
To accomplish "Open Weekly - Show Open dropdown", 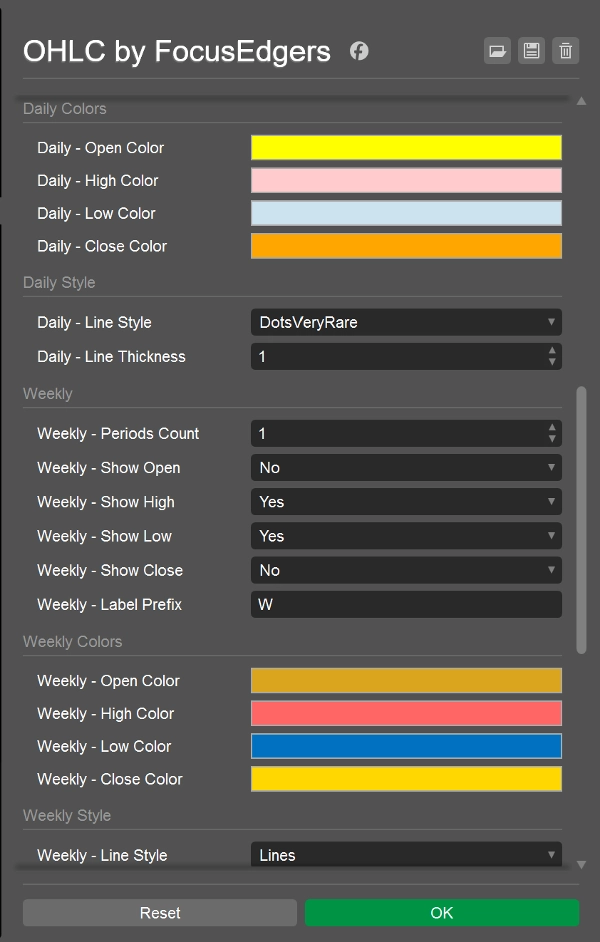I will click(x=406, y=467).
